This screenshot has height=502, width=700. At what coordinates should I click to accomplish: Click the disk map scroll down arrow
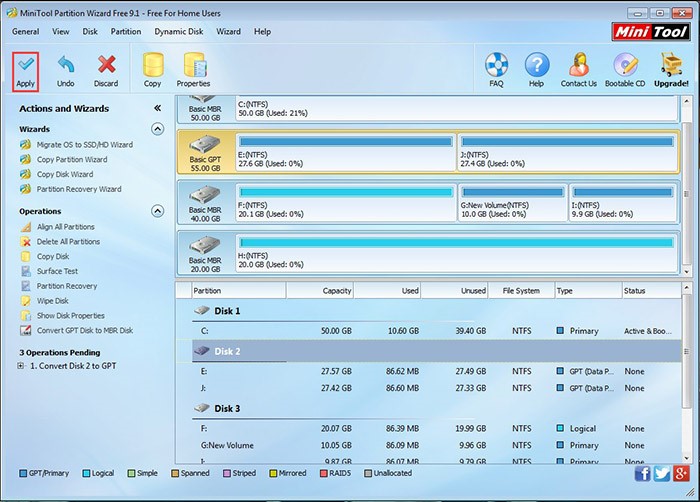point(686,271)
